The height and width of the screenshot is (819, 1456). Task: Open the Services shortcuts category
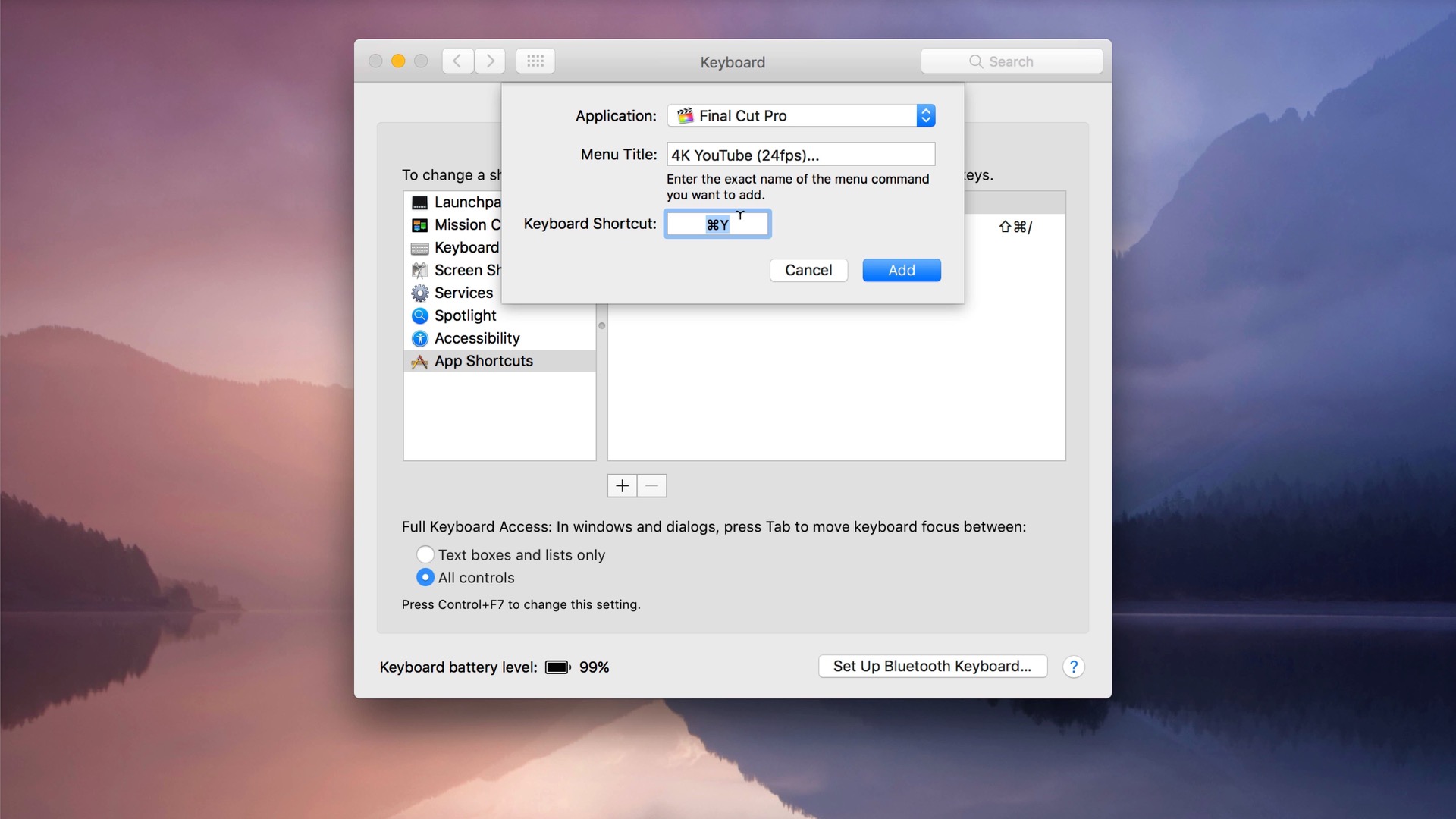[x=420, y=293]
